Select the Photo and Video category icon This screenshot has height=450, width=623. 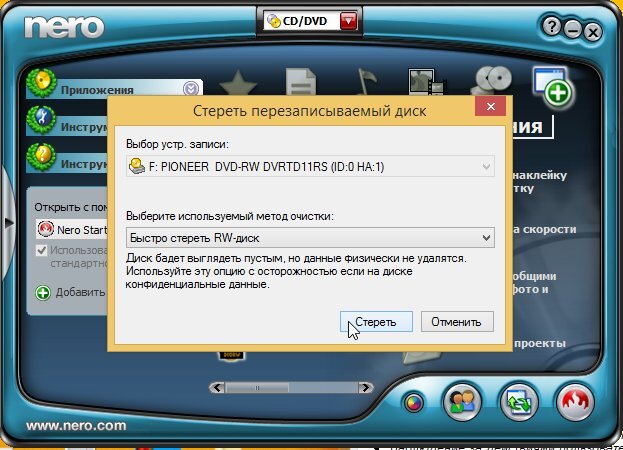(x=427, y=82)
